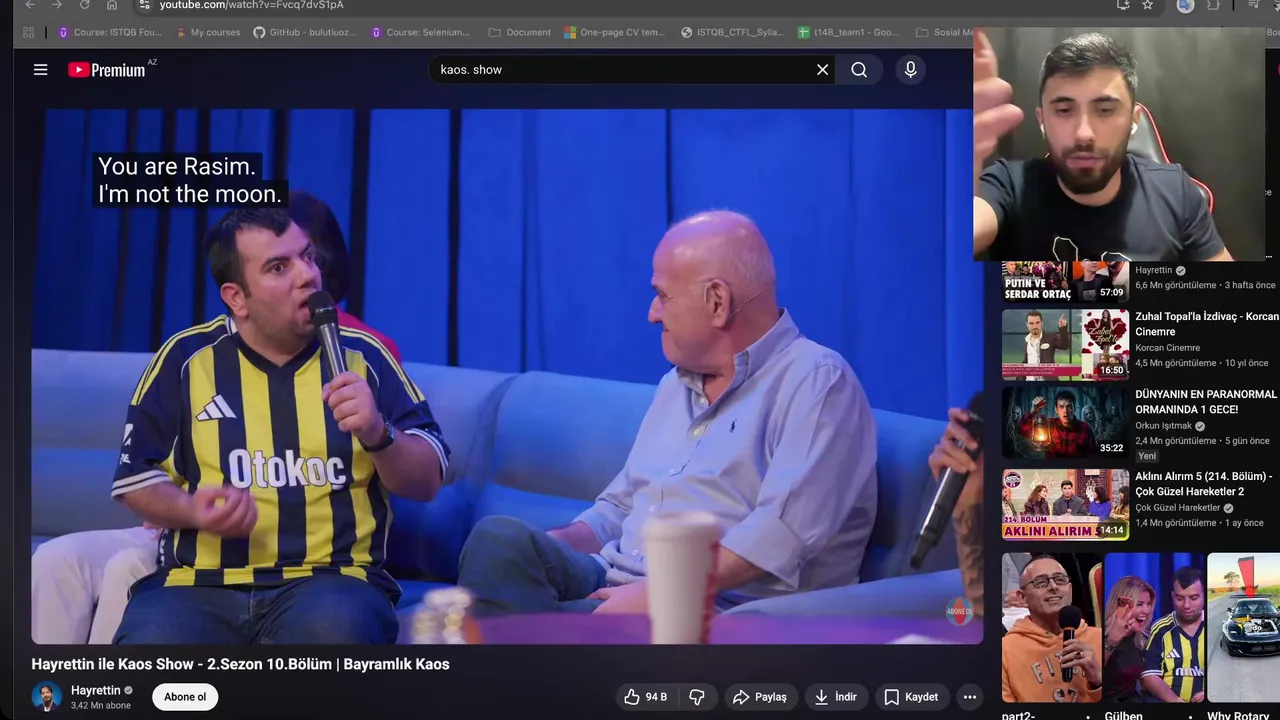Open the YouTube guide hamburger menu
Viewport: 1280px width, 720px height.
(40, 70)
